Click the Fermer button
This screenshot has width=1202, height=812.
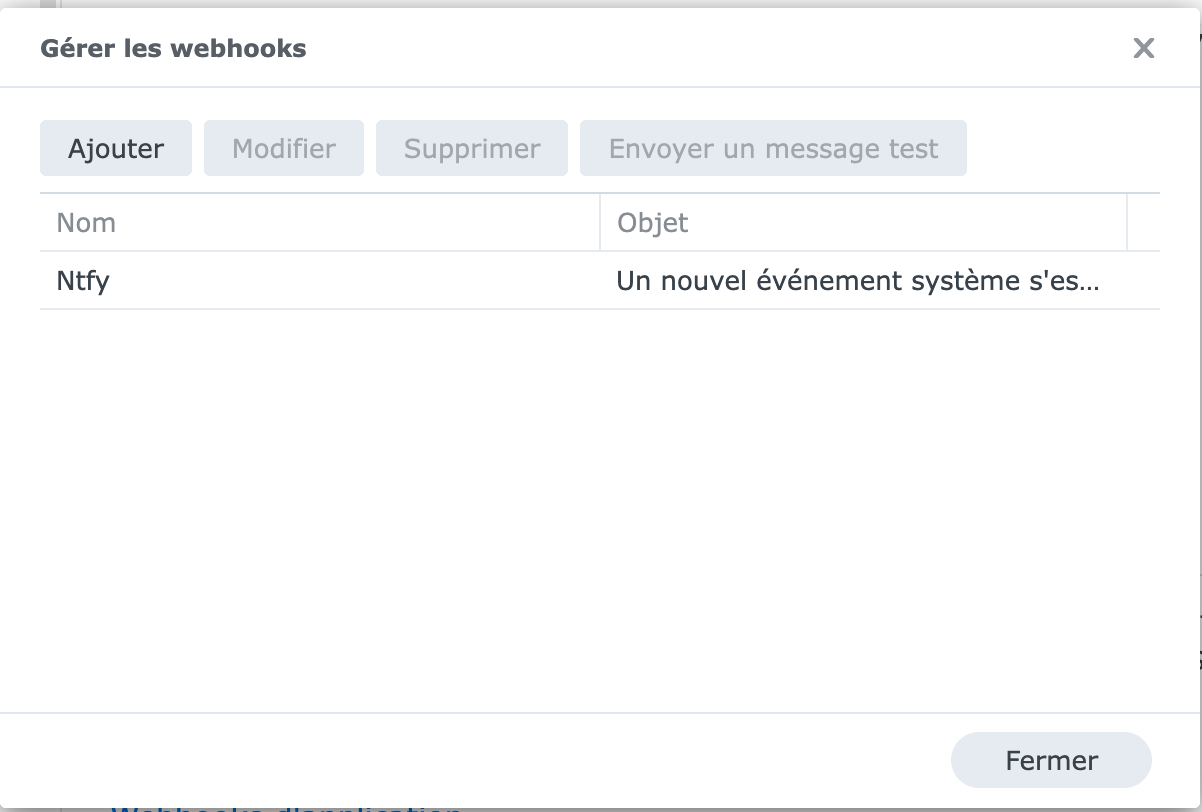tap(1051, 760)
